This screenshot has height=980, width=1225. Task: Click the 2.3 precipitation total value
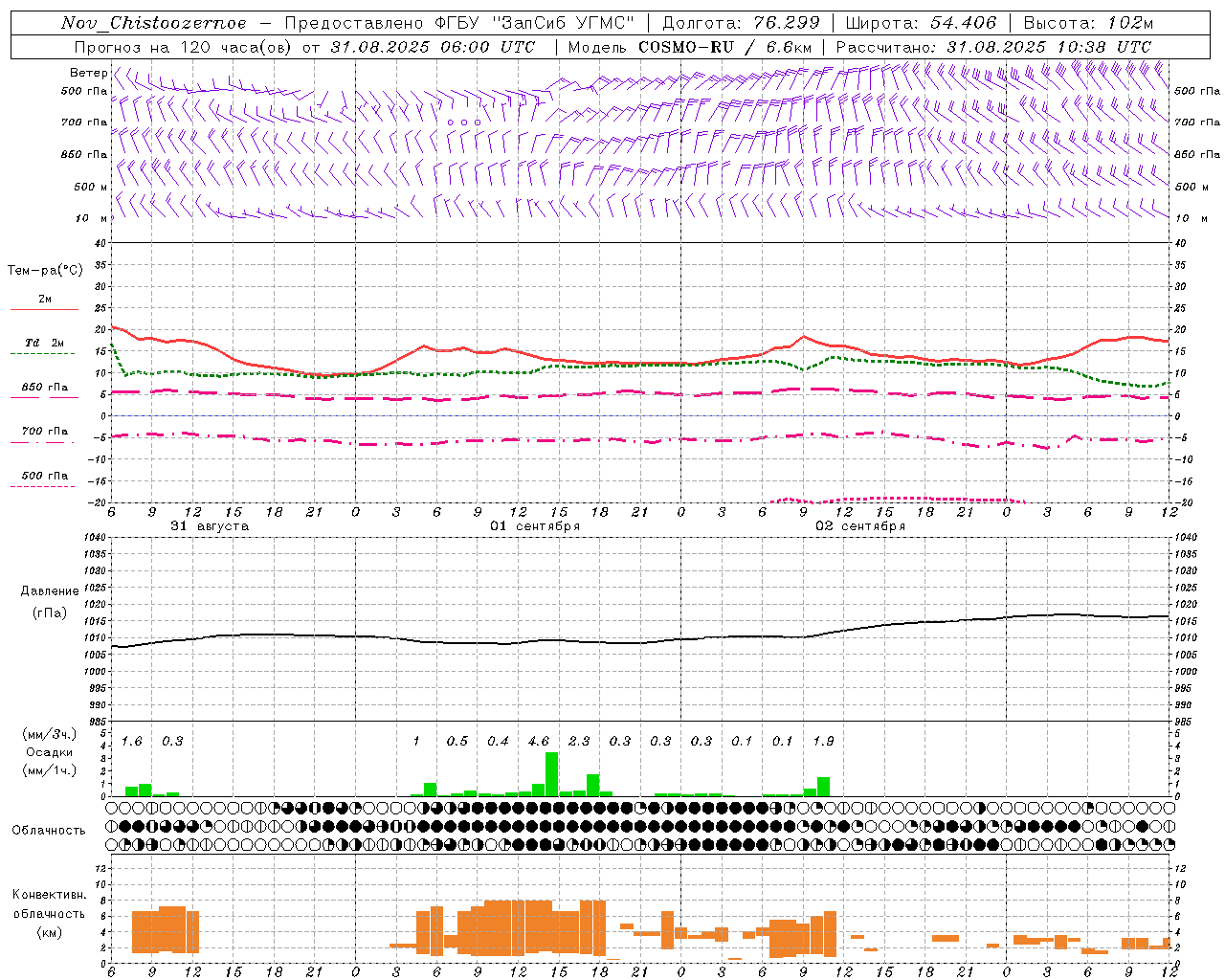579,741
